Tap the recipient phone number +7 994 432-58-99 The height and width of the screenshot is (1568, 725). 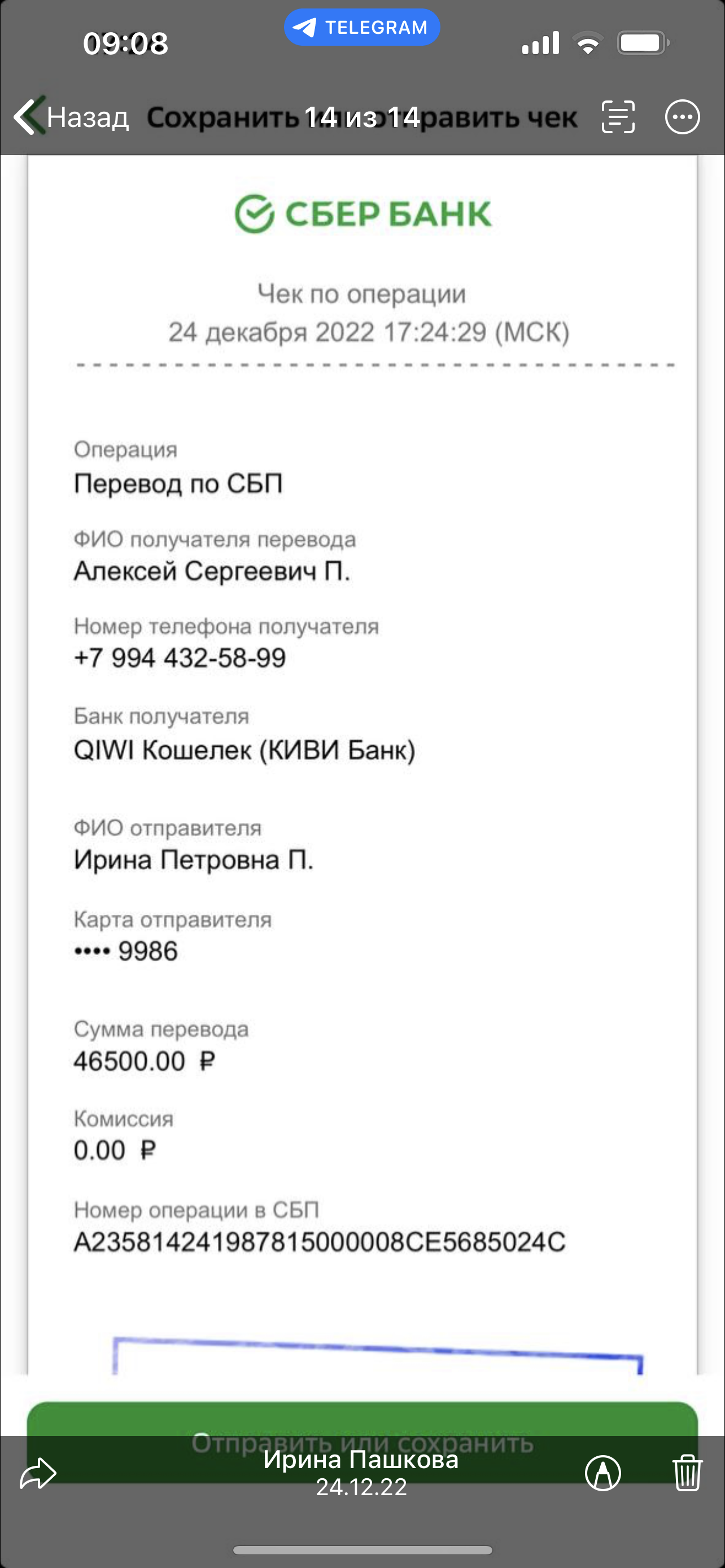click(x=180, y=658)
